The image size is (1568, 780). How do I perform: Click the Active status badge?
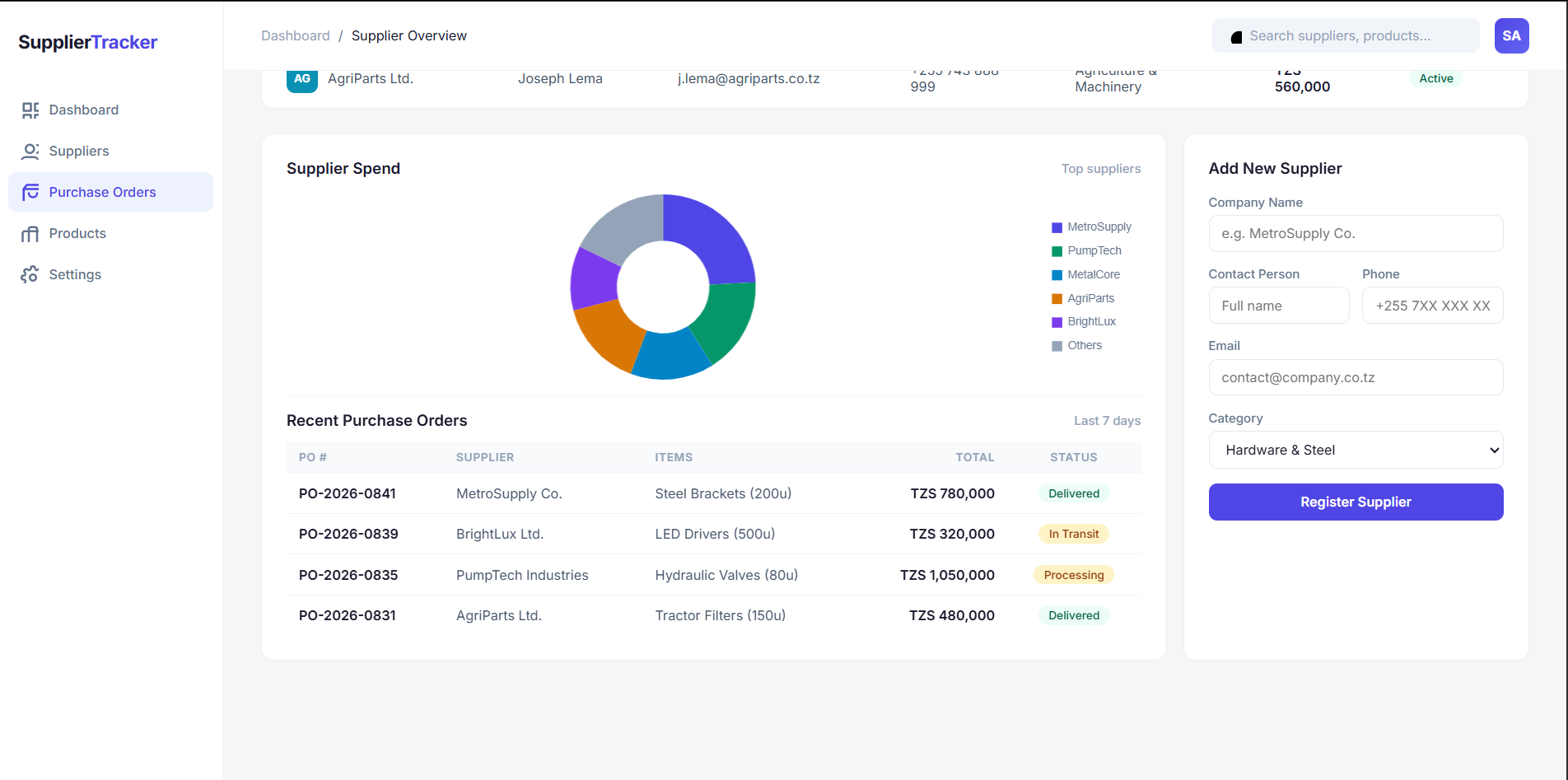click(x=1436, y=78)
